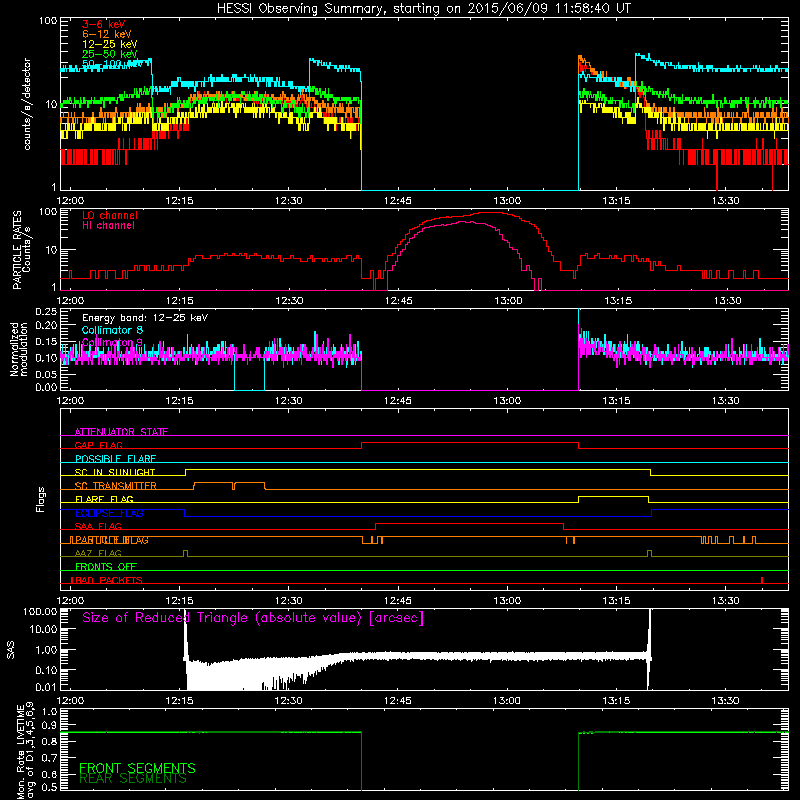This screenshot has height=800, width=800.
Task: Select the "SAA FLAG" label
Action: point(98,526)
